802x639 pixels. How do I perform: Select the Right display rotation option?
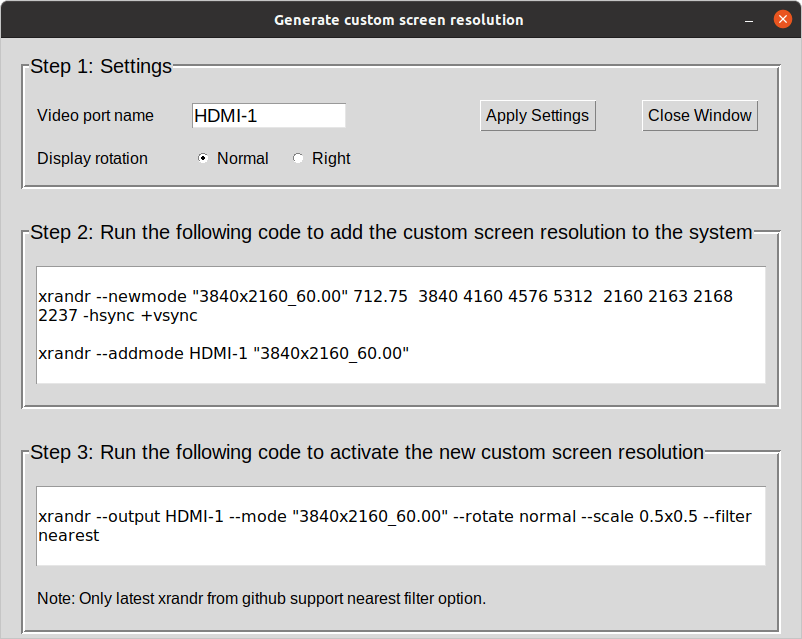[x=296, y=158]
